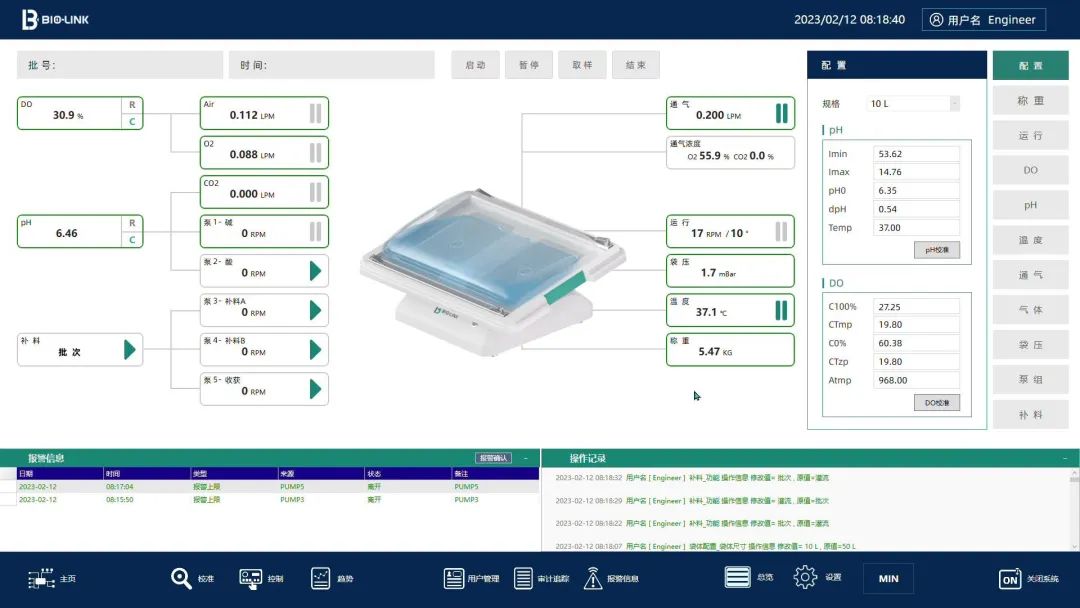This screenshot has height=608, width=1080.
Task: Collapse the 报警信息 panel
Action: [526, 458]
